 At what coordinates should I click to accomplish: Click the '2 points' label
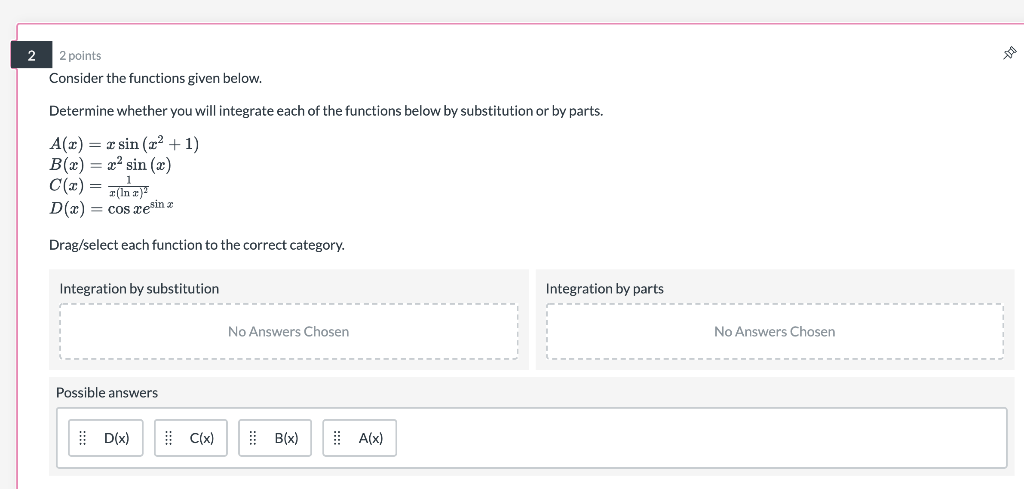click(80, 56)
